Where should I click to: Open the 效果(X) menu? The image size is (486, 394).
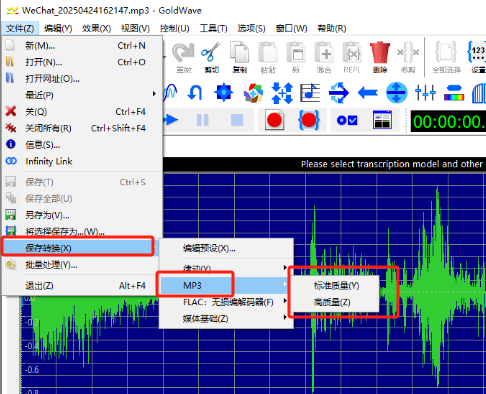tap(96, 28)
